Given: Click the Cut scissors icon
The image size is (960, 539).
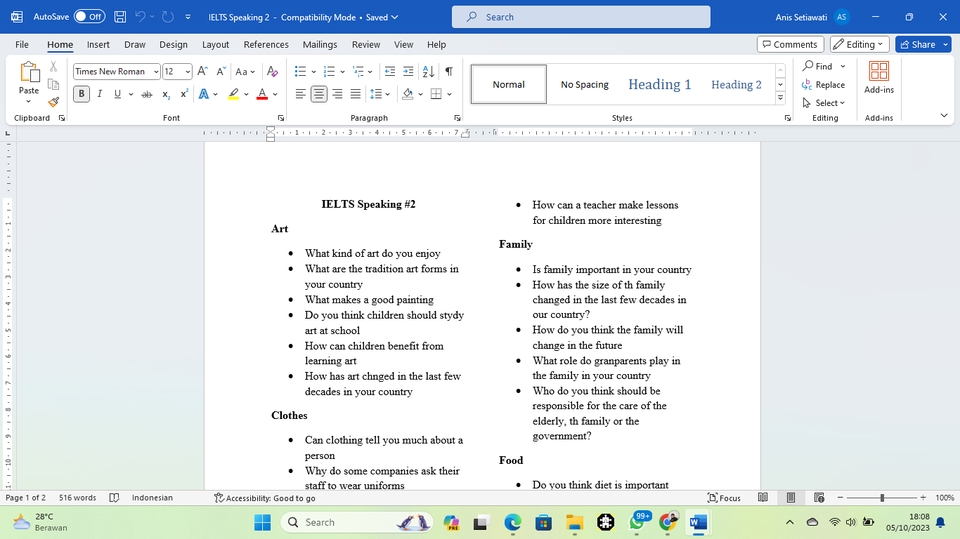Looking at the screenshot, I should (54, 67).
